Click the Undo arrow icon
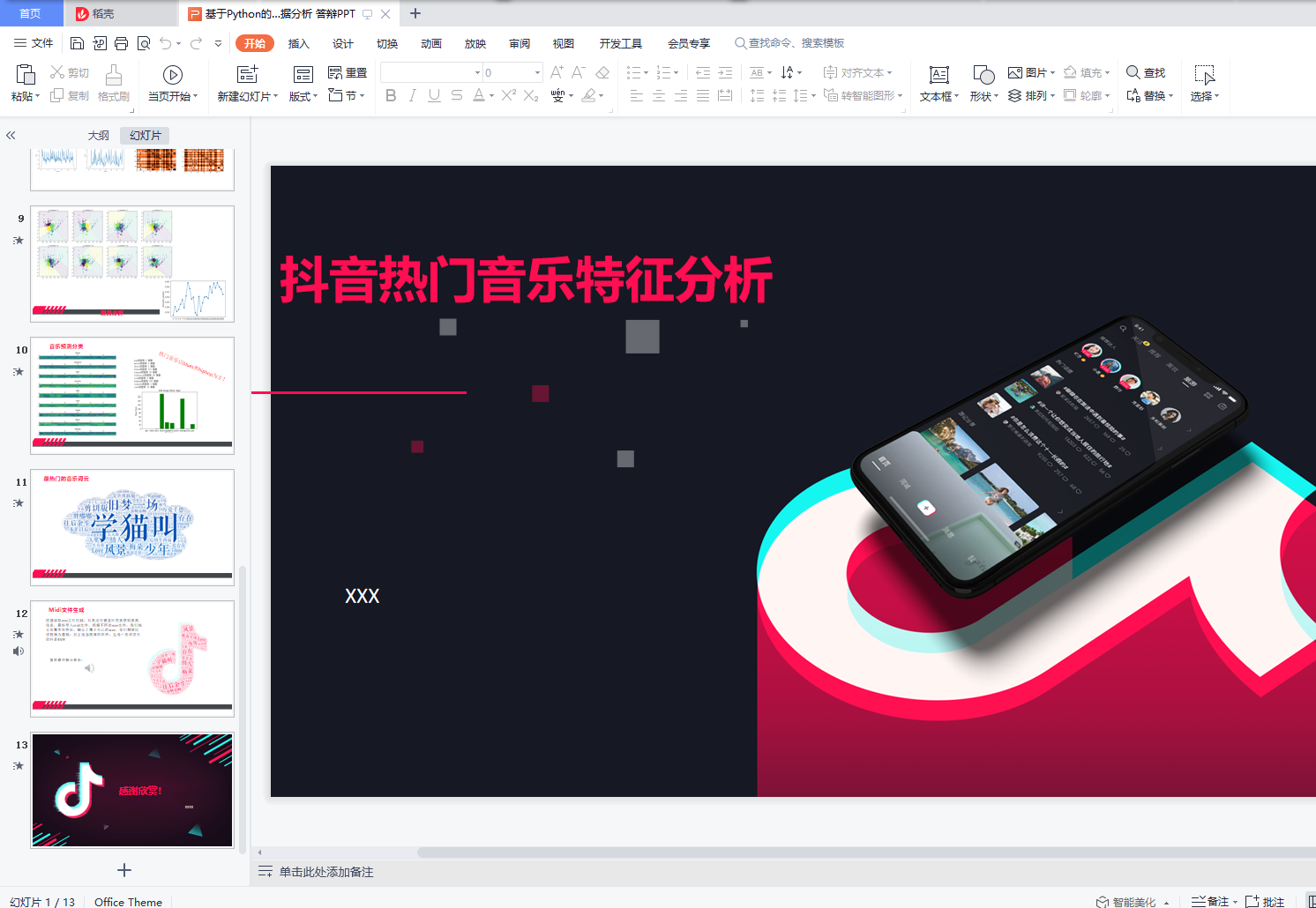The height and width of the screenshot is (908, 1316). click(x=166, y=43)
